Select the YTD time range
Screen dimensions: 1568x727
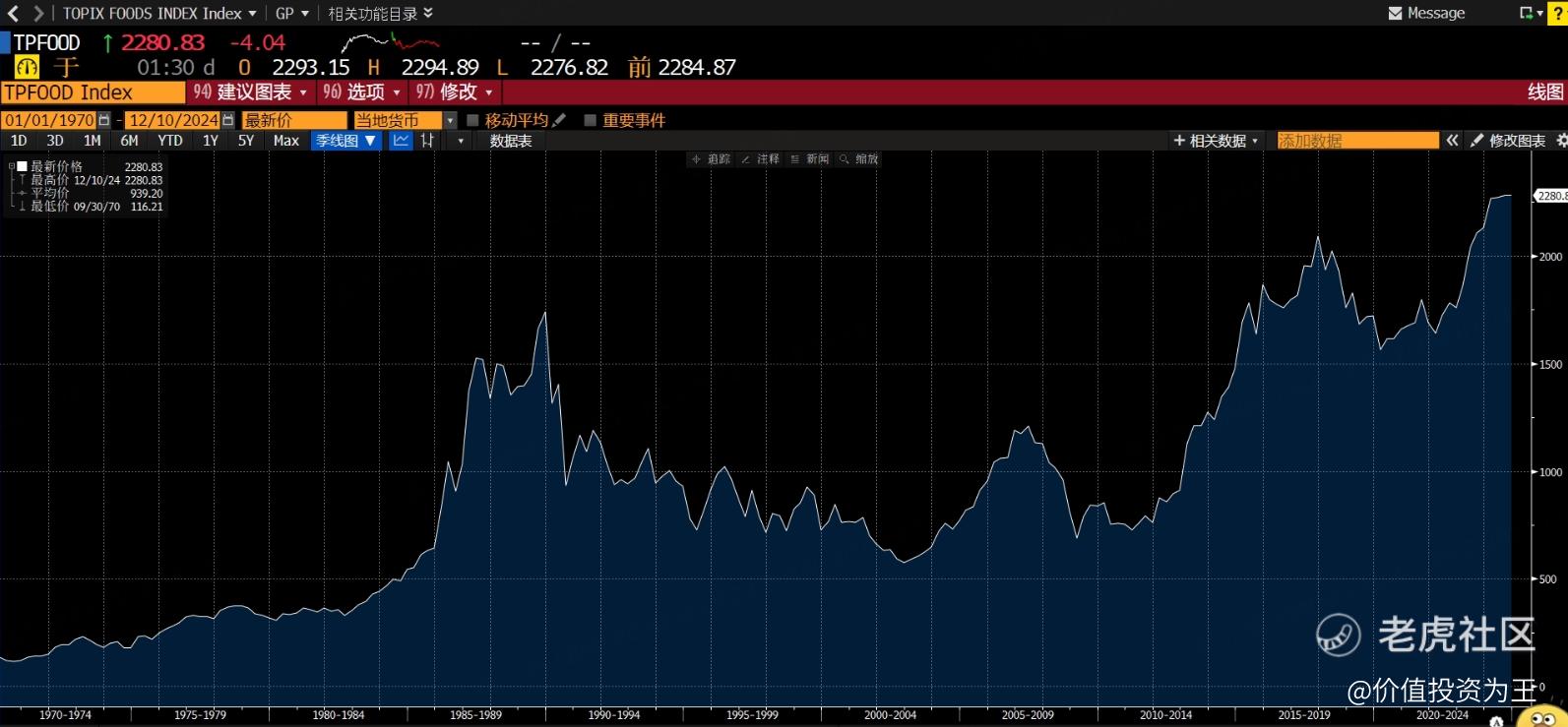pyautogui.click(x=170, y=141)
